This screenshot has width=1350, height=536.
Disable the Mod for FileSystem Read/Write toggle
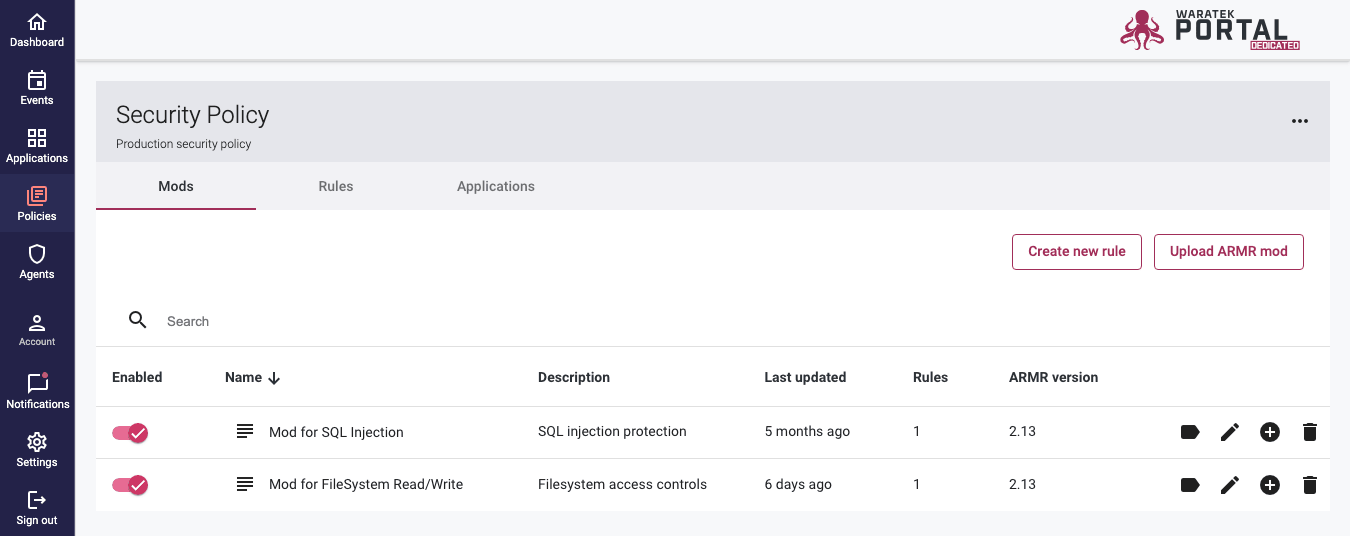tap(130, 485)
